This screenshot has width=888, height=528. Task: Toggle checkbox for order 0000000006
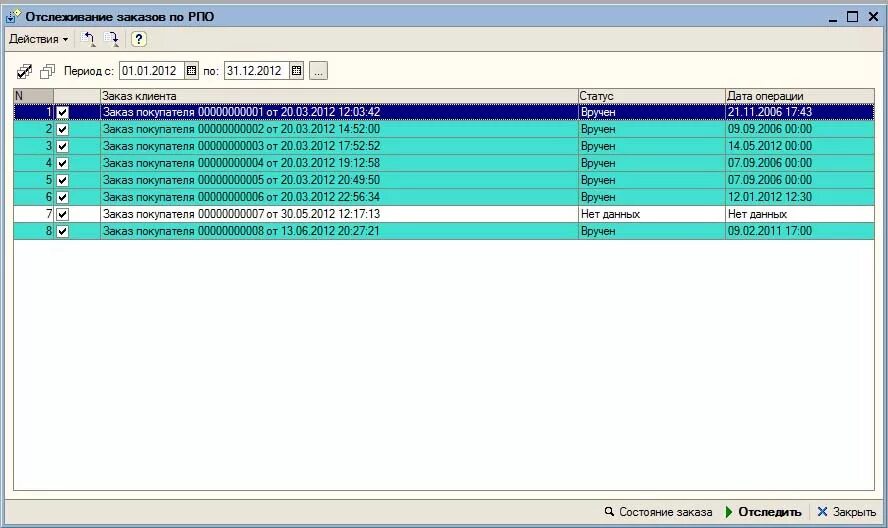click(x=62, y=197)
